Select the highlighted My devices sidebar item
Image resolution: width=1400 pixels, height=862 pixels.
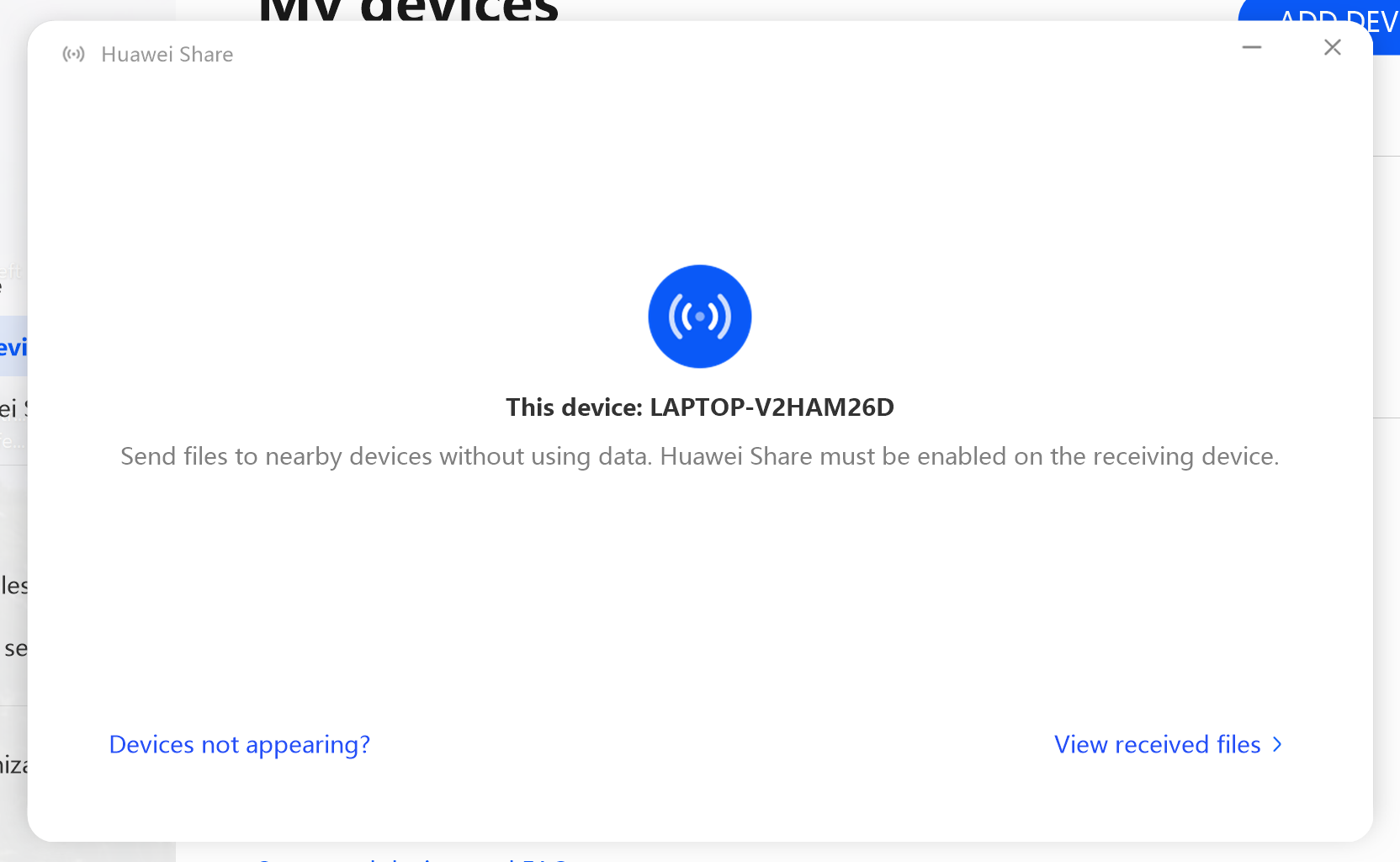(x=13, y=347)
